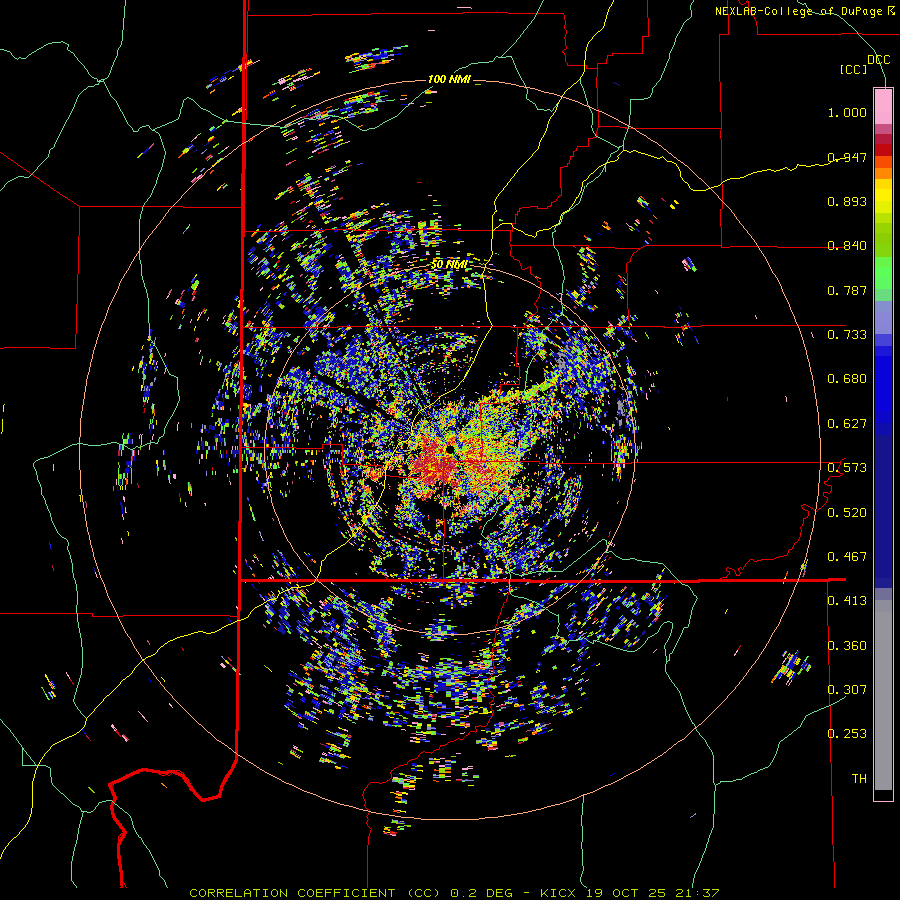Click the 0.947 legend value
Screen dimensions: 900x900
point(847,157)
